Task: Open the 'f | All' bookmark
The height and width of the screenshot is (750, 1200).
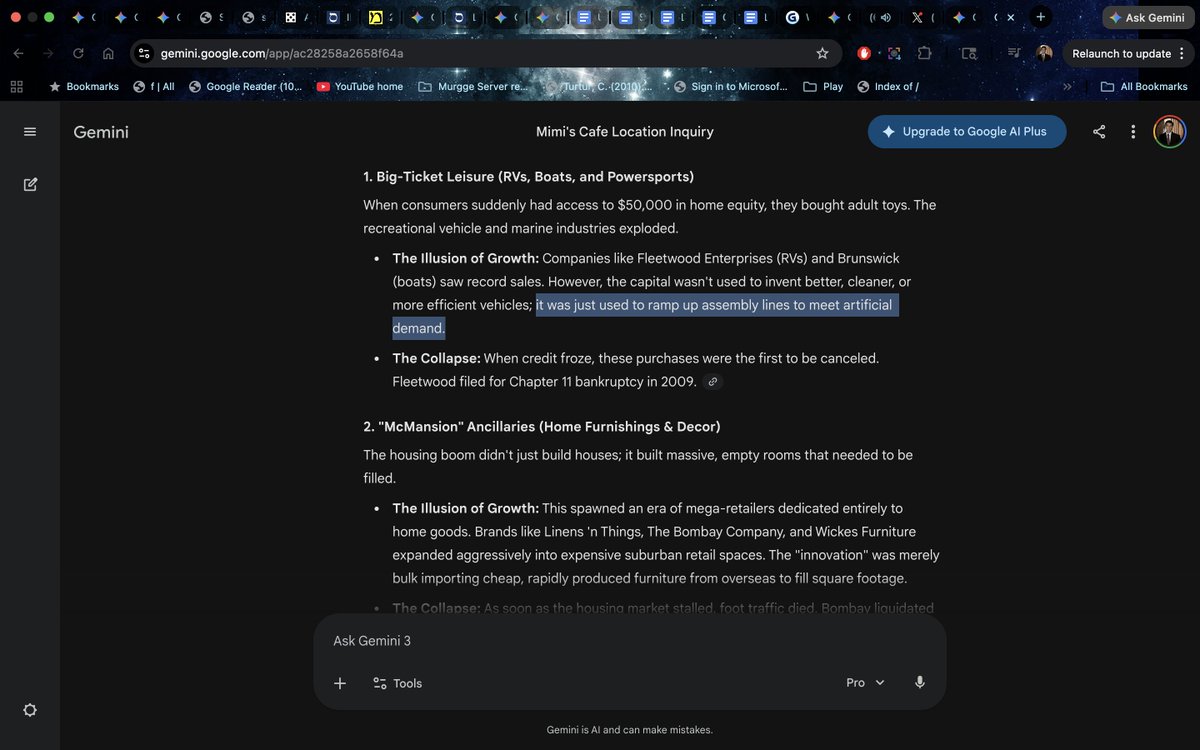Action: tap(154, 87)
